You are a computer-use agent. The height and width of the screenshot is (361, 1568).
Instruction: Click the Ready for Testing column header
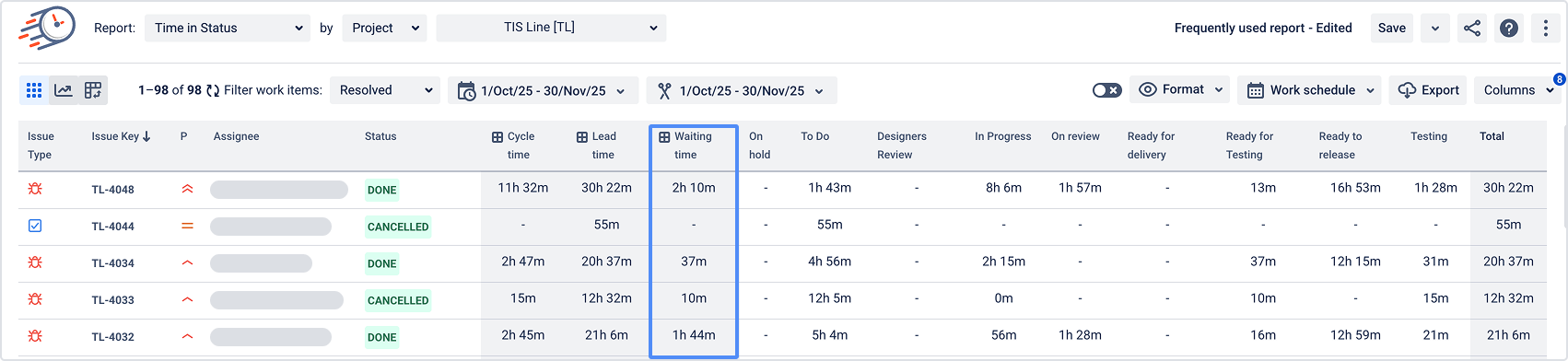[1249, 146]
